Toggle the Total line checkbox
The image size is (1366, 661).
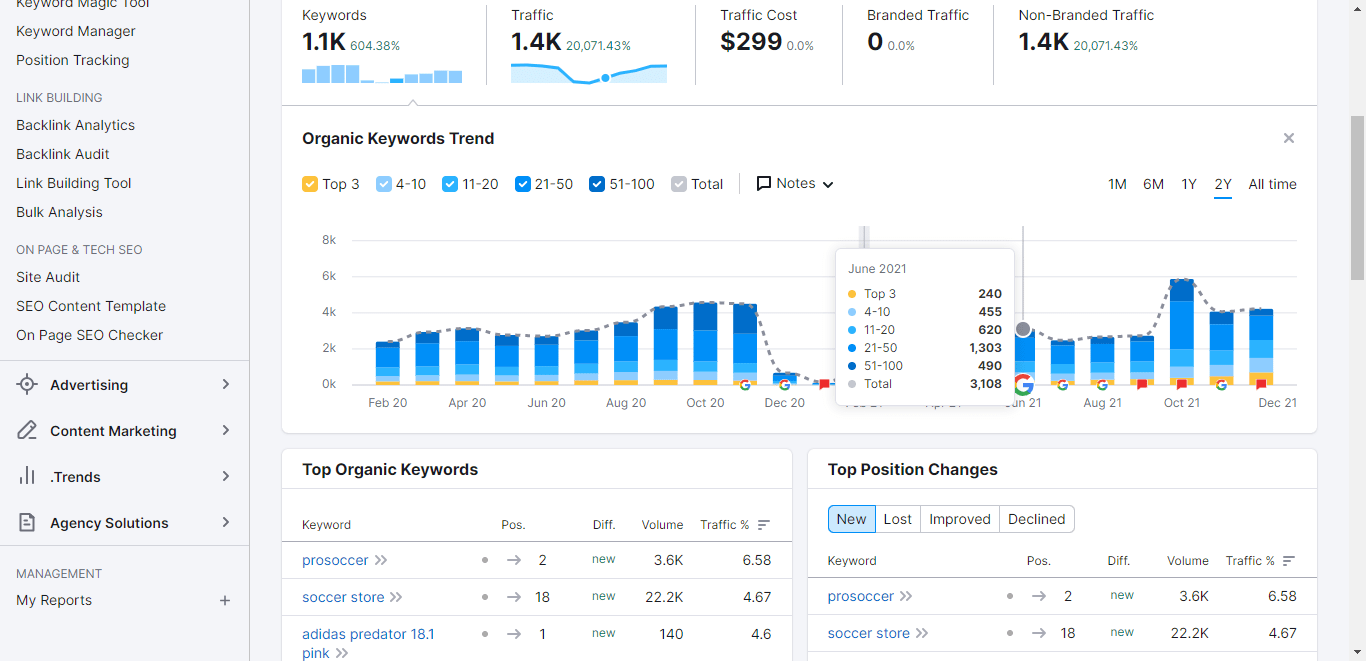tap(679, 184)
